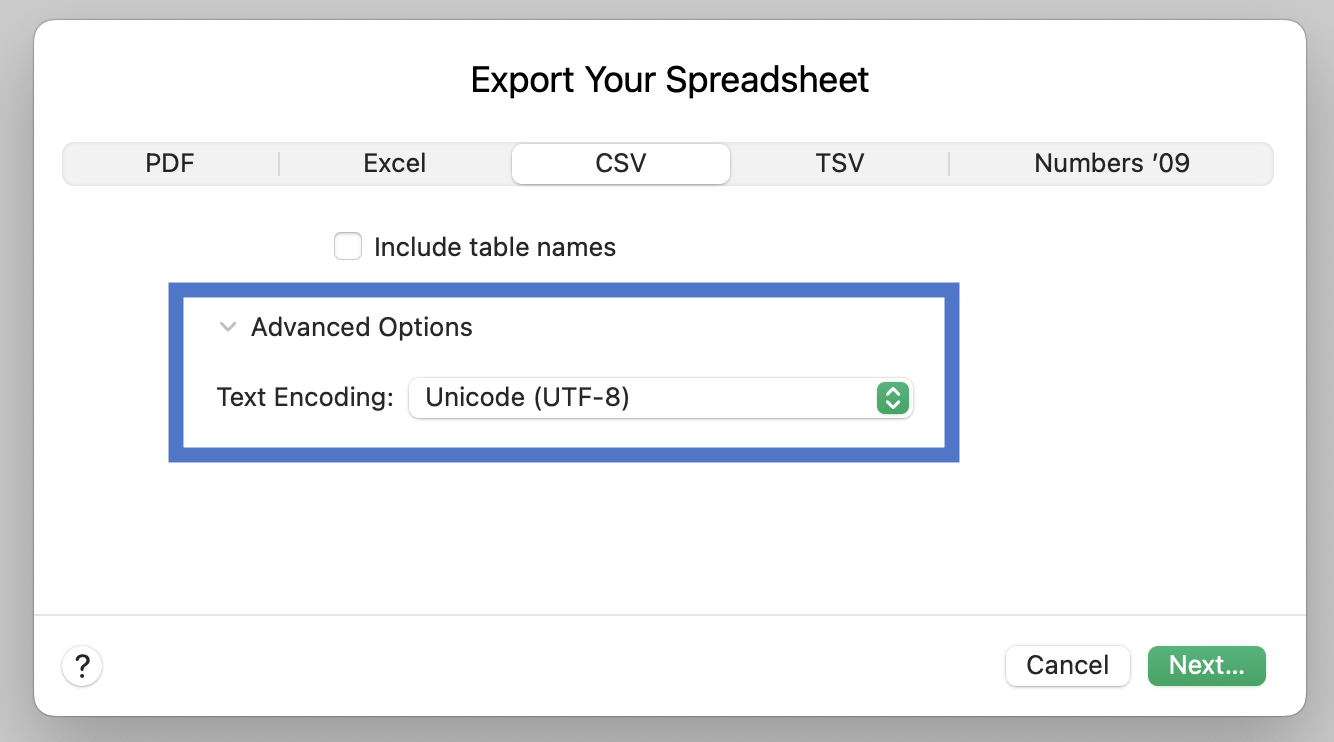
Task: Select the CSV export tab
Action: (621, 164)
